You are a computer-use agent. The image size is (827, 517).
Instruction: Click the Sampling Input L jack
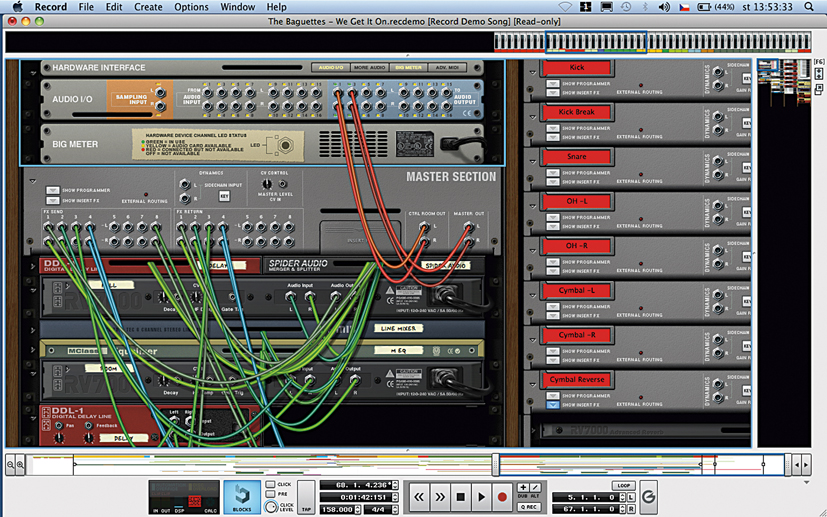[x=160, y=93]
